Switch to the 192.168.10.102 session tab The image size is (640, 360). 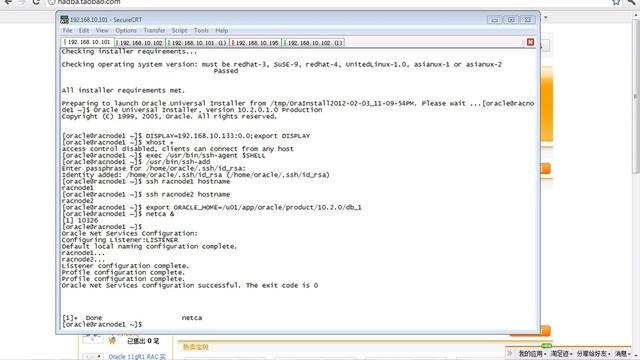click(x=140, y=42)
